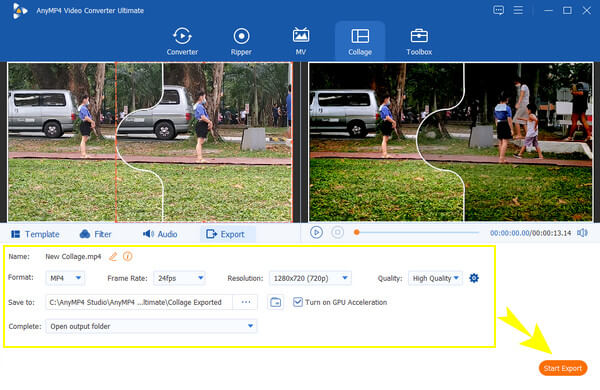Edit the collage name with pencil icon

113,256
